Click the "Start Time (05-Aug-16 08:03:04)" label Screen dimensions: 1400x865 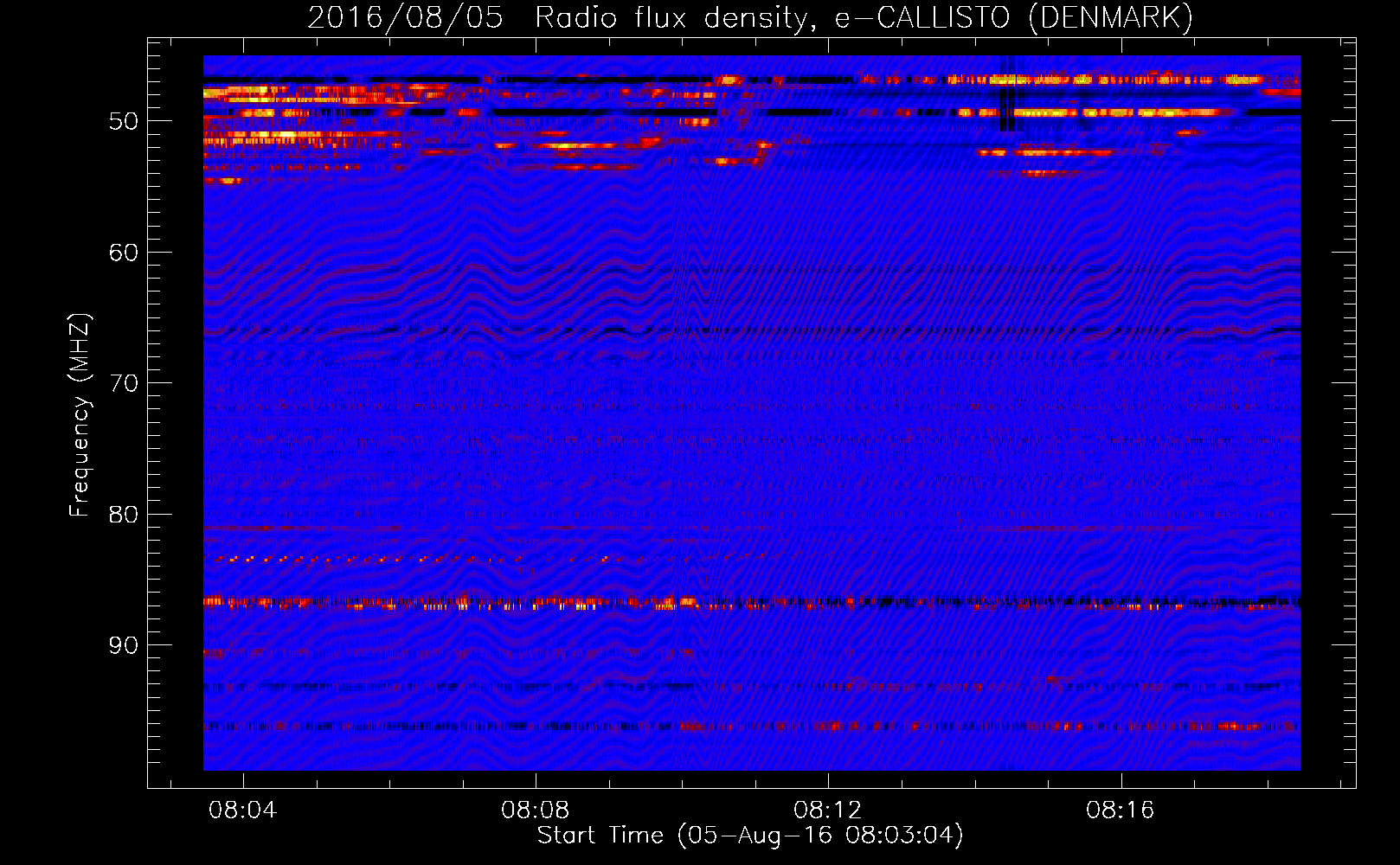(x=750, y=836)
